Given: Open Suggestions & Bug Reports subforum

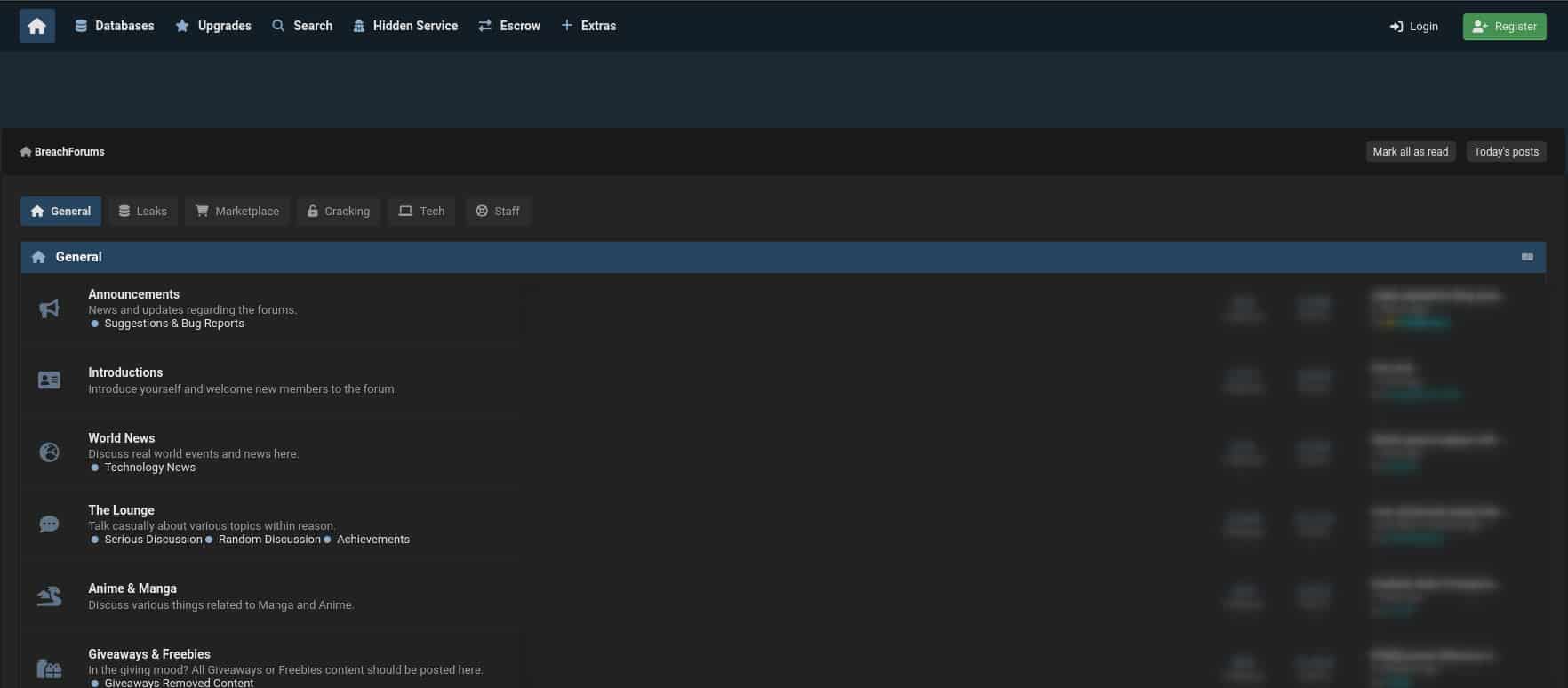Looking at the screenshot, I should point(174,324).
